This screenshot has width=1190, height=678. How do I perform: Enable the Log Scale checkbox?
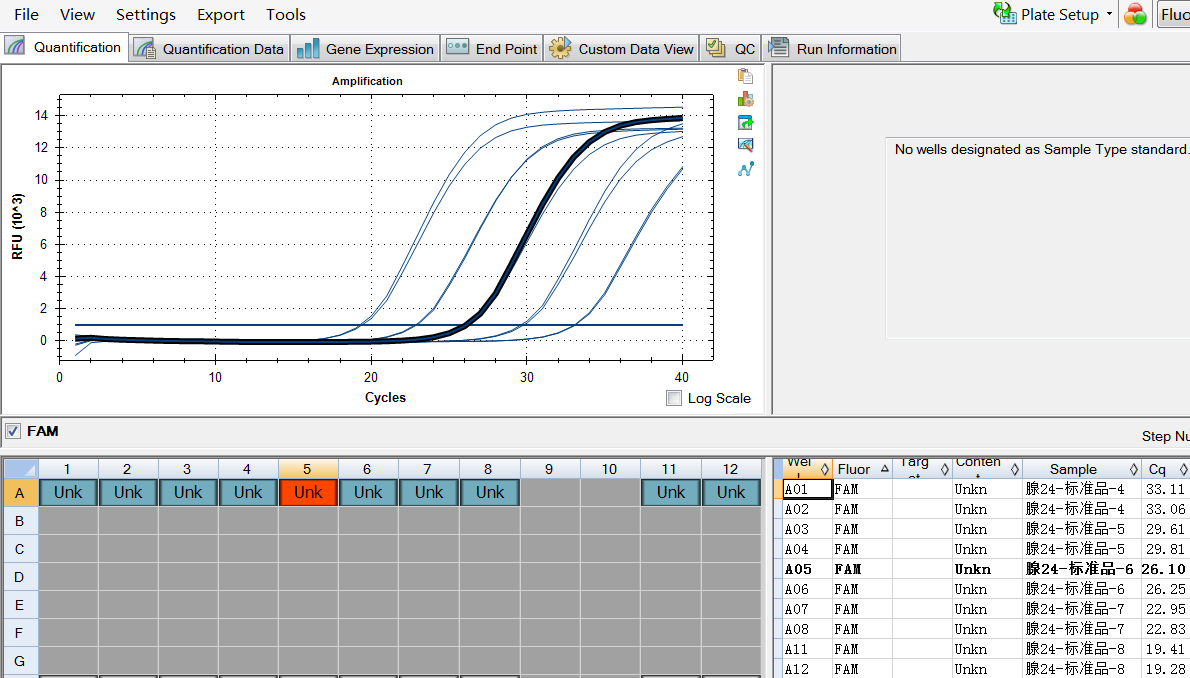coord(673,398)
